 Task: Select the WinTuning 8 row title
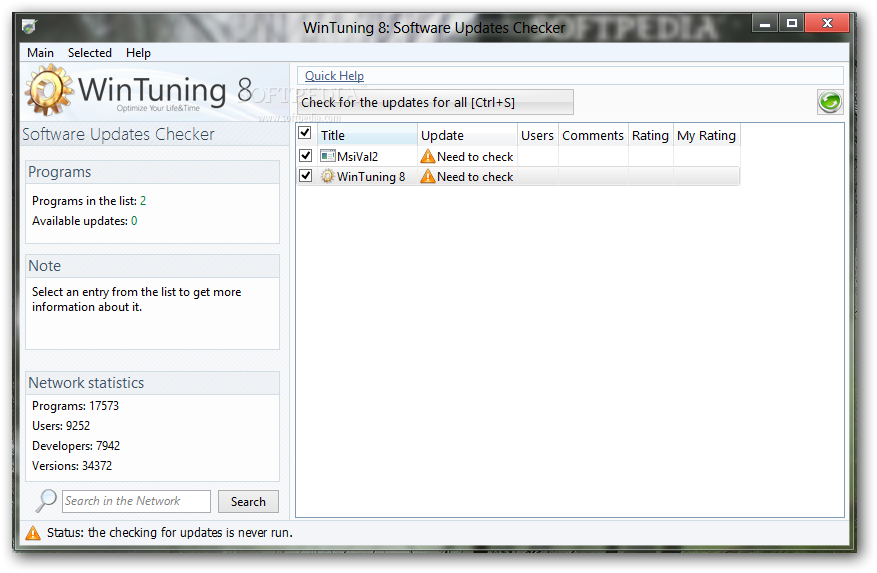tap(371, 177)
